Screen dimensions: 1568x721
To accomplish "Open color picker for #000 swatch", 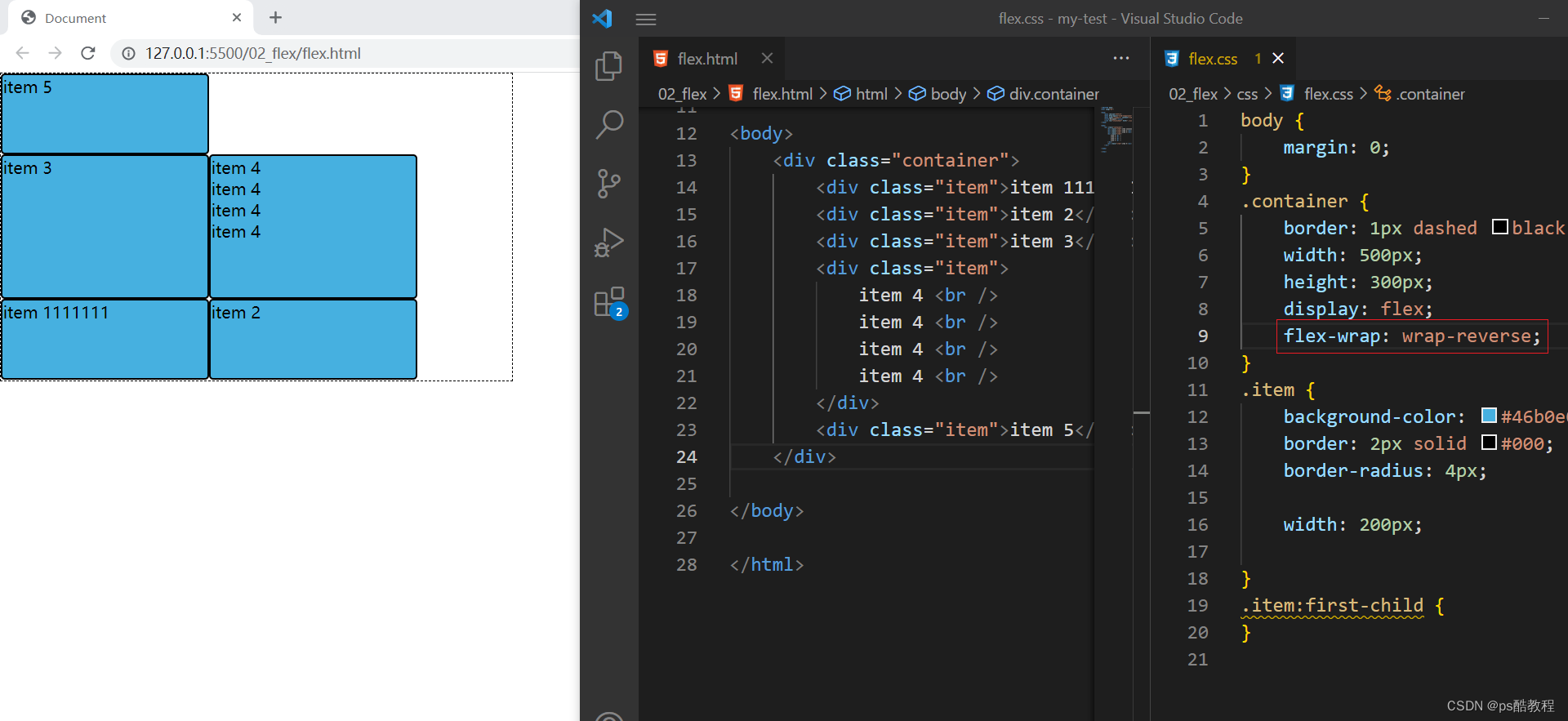I will tap(1489, 443).
